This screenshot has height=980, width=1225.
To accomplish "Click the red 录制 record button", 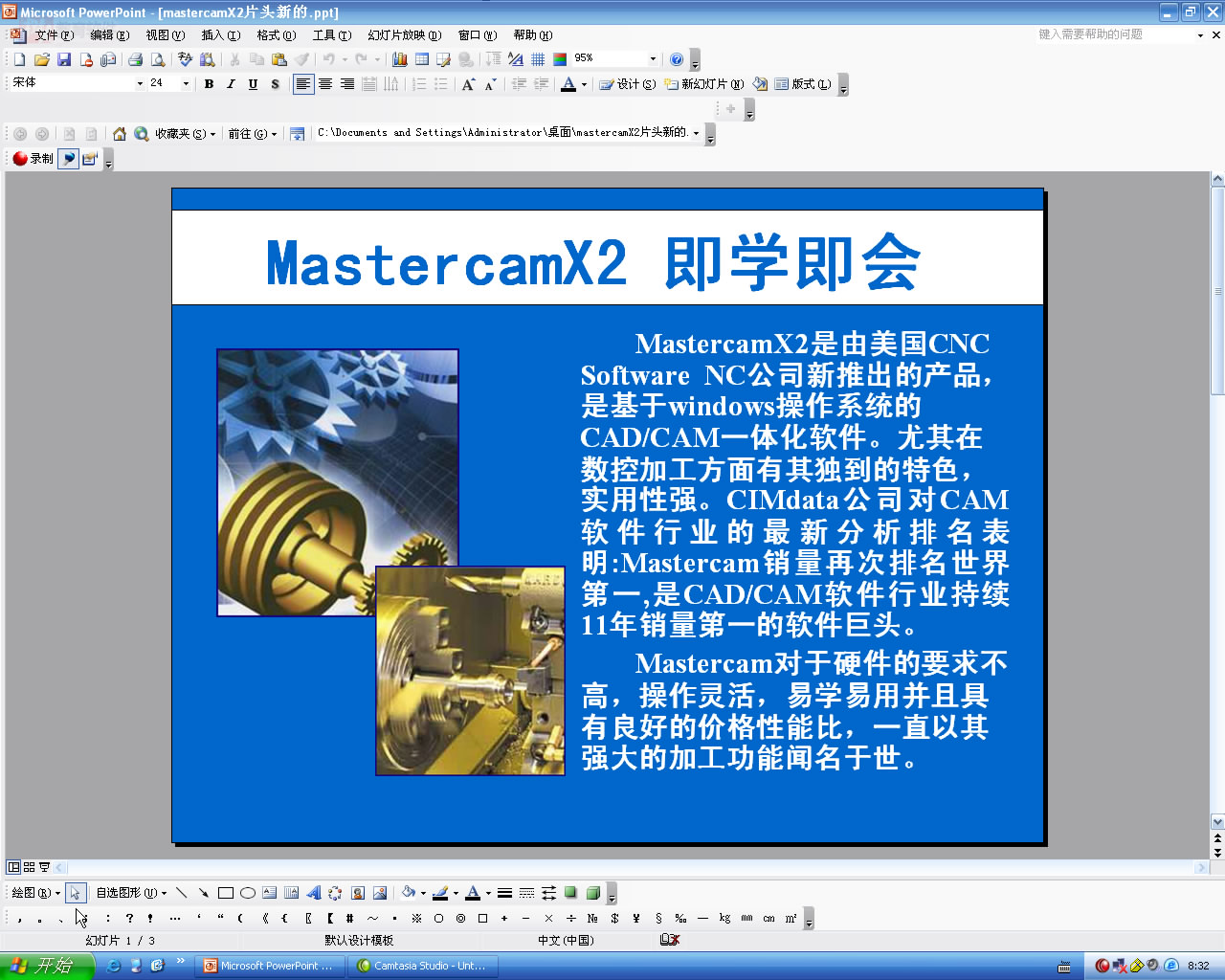I will pyautogui.click(x=33, y=159).
